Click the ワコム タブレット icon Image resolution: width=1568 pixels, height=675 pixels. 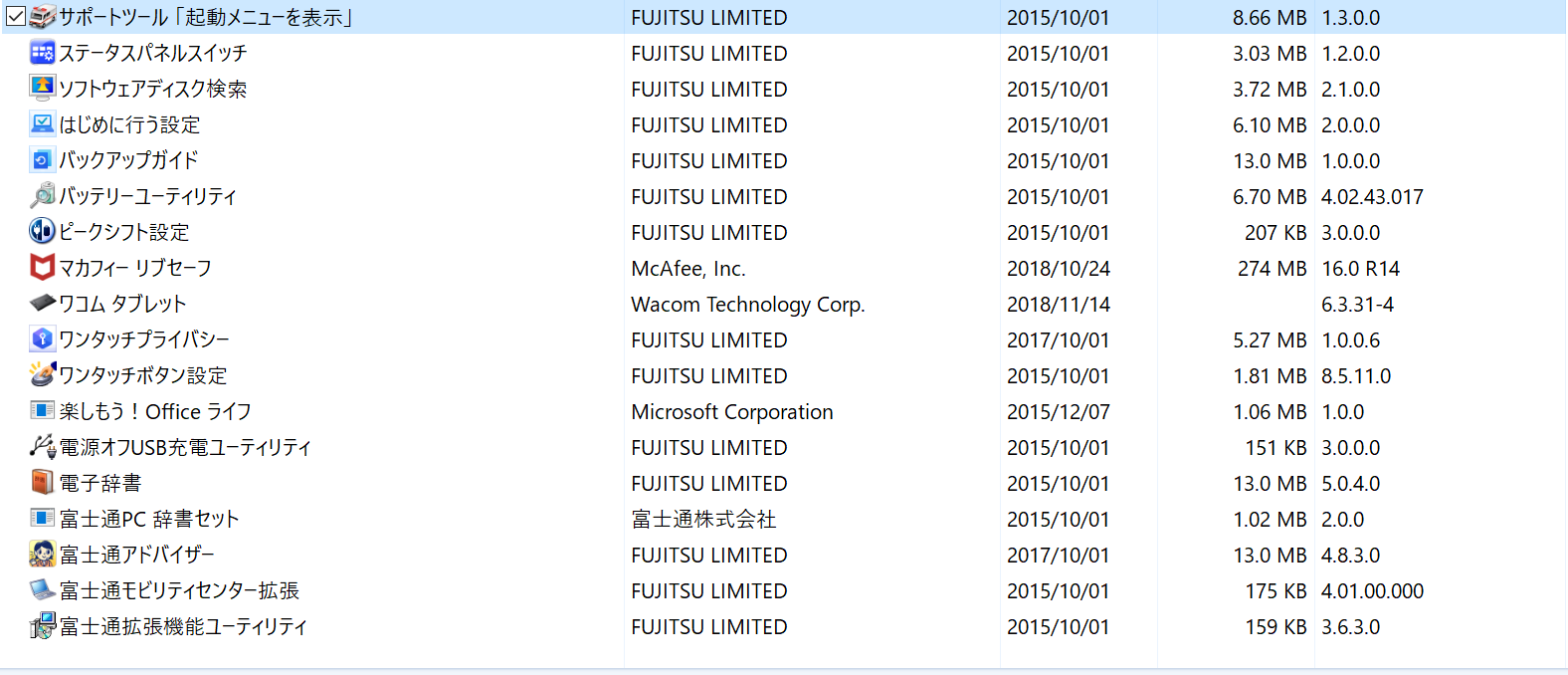[42, 303]
